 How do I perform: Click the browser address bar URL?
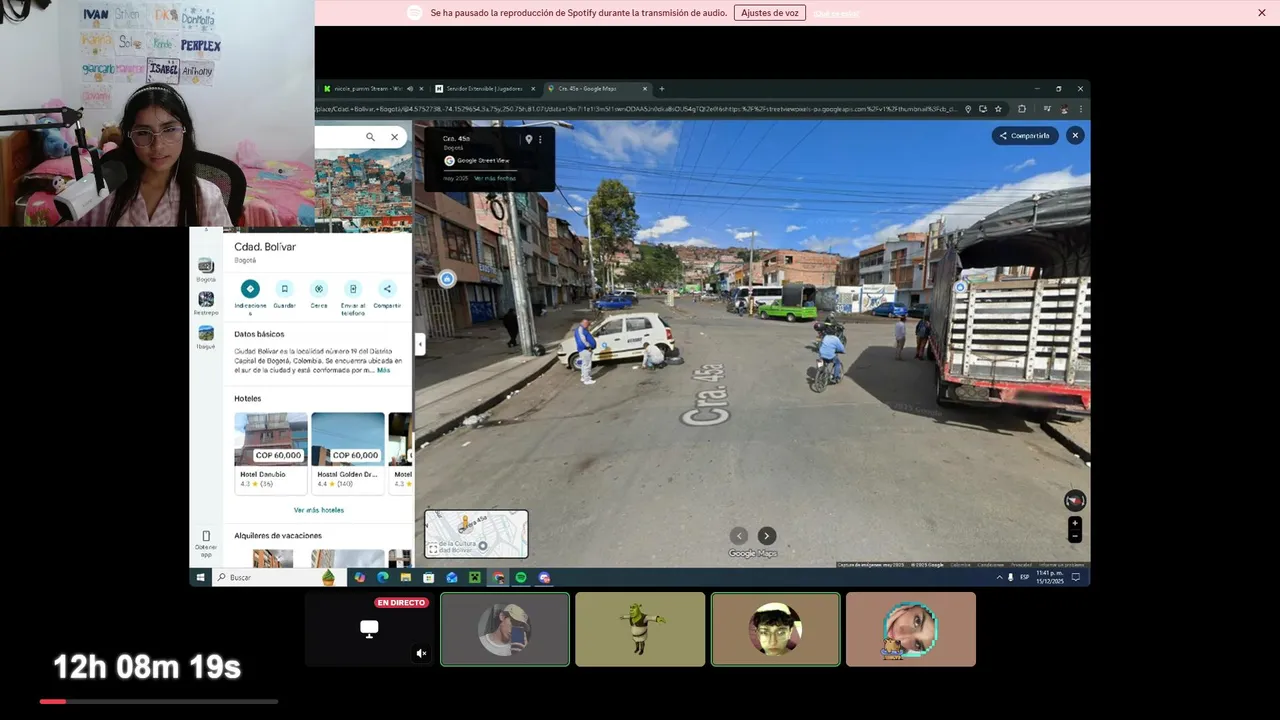pyautogui.click(x=637, y=109)
